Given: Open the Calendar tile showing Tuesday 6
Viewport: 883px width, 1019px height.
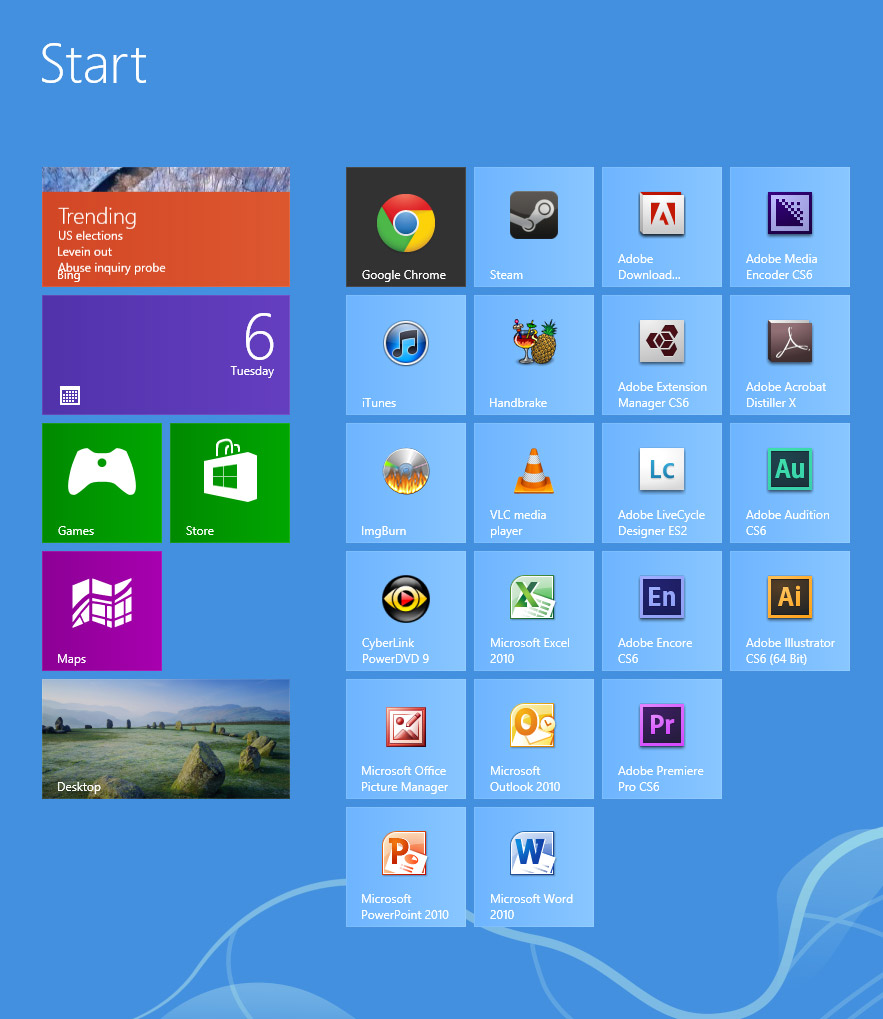Looking at the screenshot, I should tap(166, 355).
